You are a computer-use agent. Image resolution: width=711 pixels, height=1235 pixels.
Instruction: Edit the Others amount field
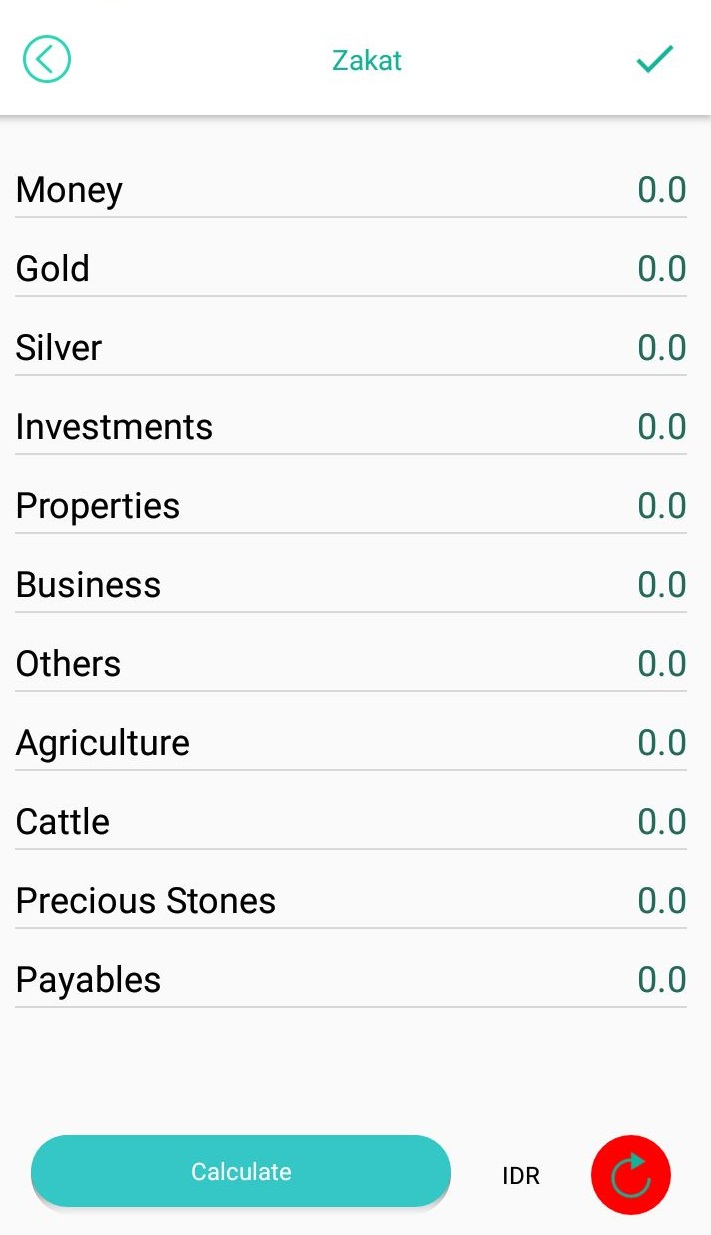coord(661,664)
